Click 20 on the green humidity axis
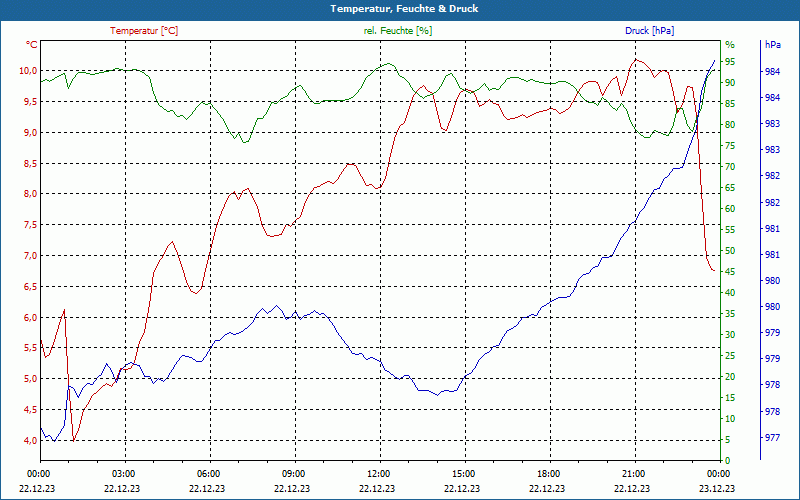The width and height of the screenshot is (800, 500). coord(730,377)
